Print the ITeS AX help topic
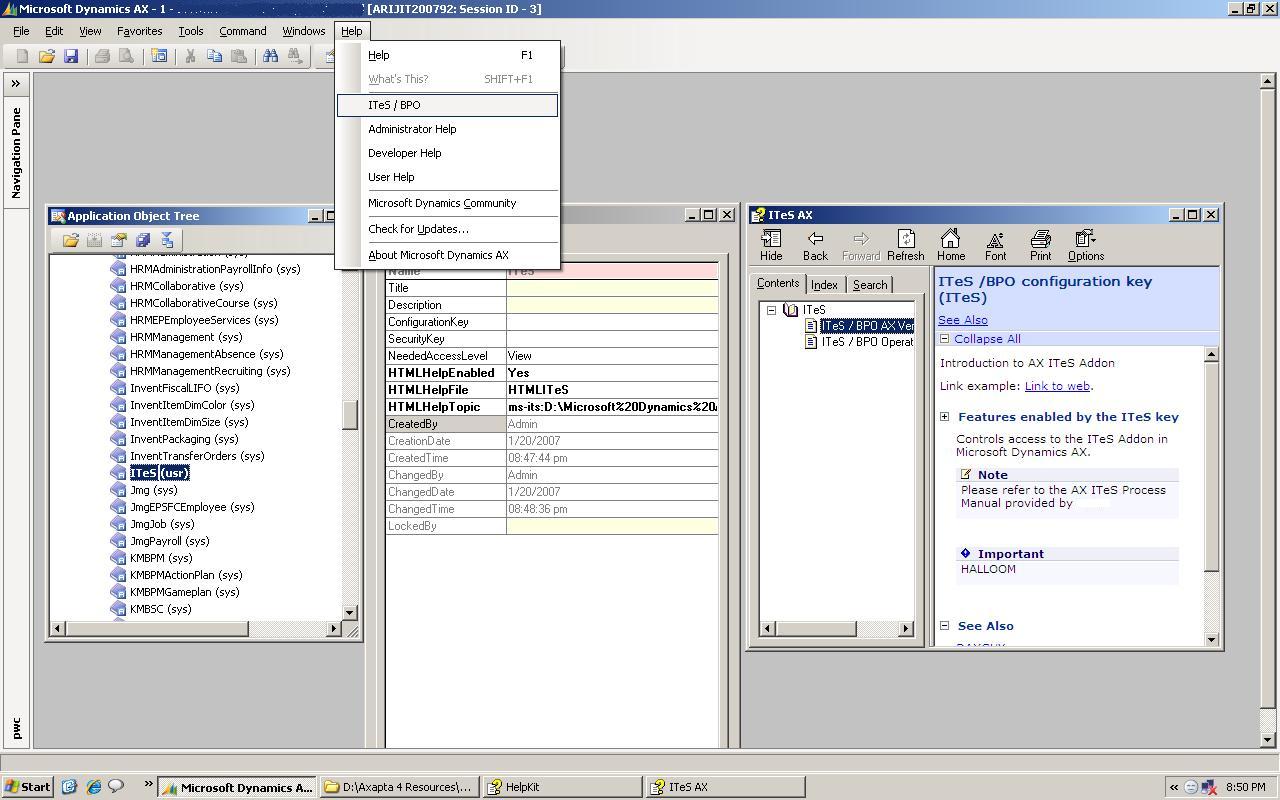1280x800 pixels. (1041, 245)
